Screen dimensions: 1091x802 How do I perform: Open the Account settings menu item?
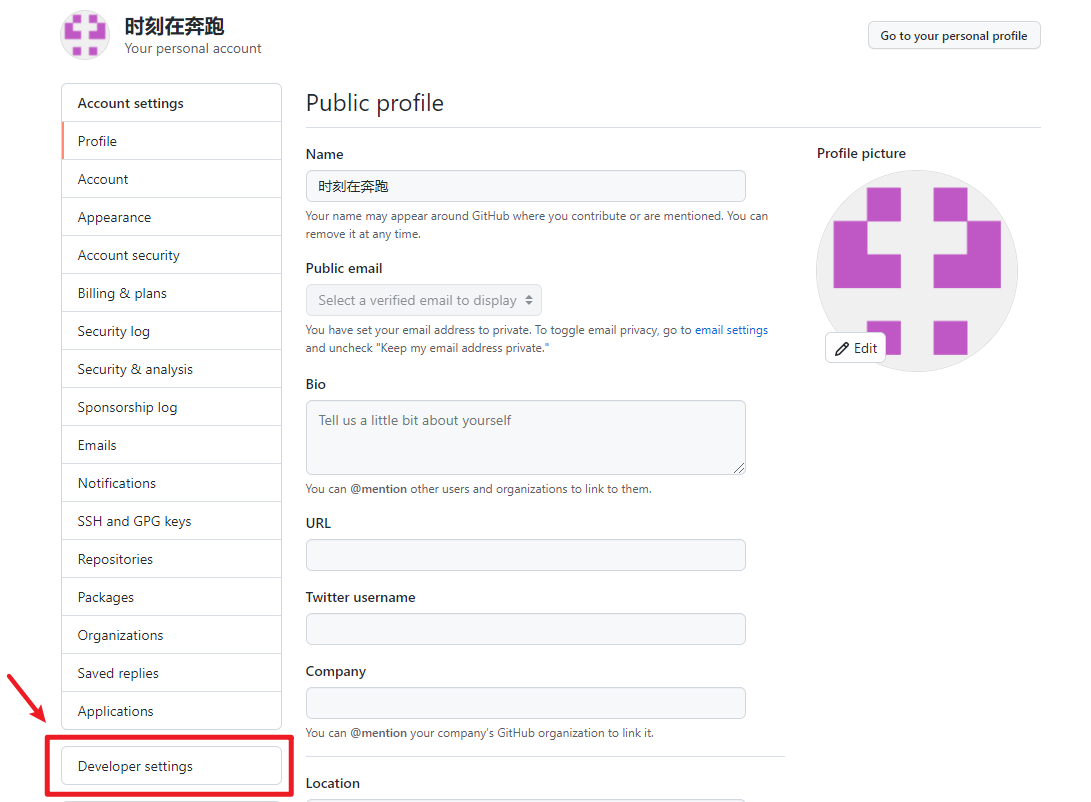click(171, 179)
